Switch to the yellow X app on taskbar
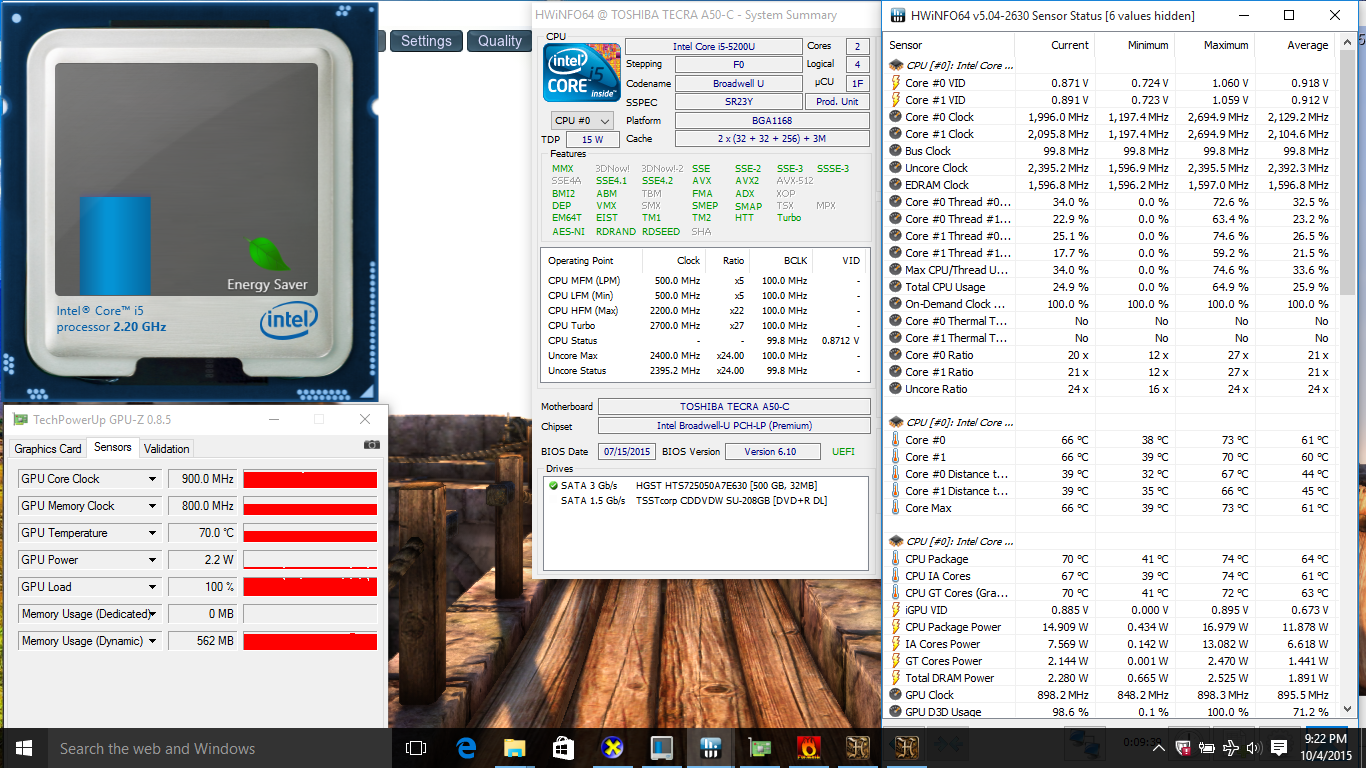1366x768 pixels. pyautogui.click(x=612, y=748)
